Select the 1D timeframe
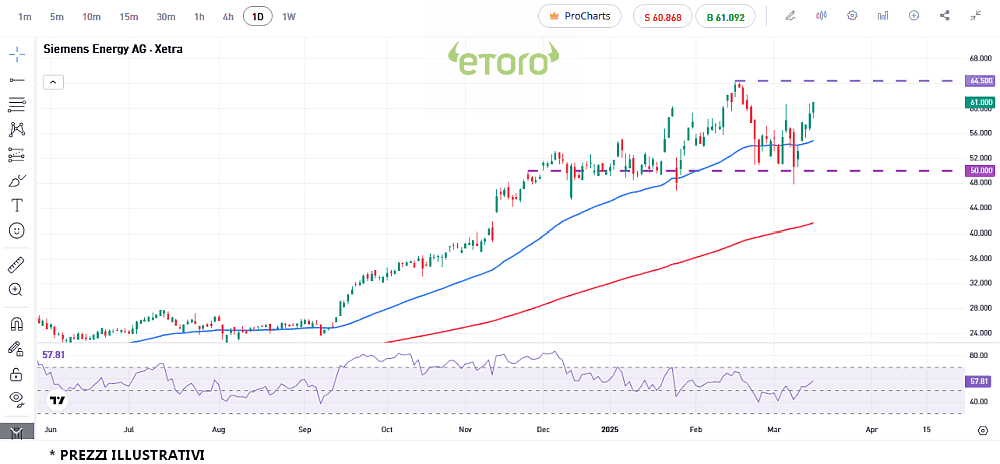 point(258,17)
